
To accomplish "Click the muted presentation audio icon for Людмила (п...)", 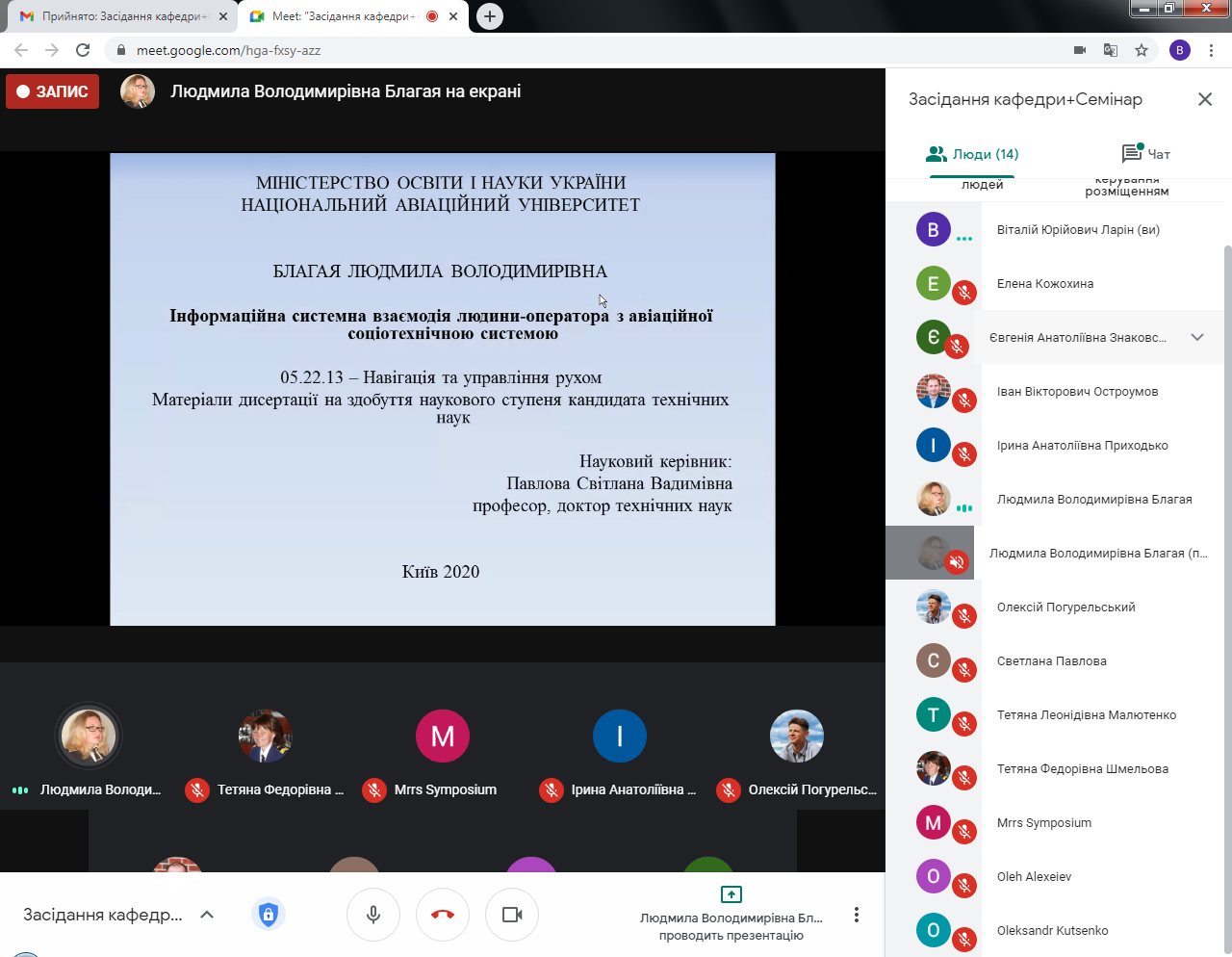I will [957, 562].
